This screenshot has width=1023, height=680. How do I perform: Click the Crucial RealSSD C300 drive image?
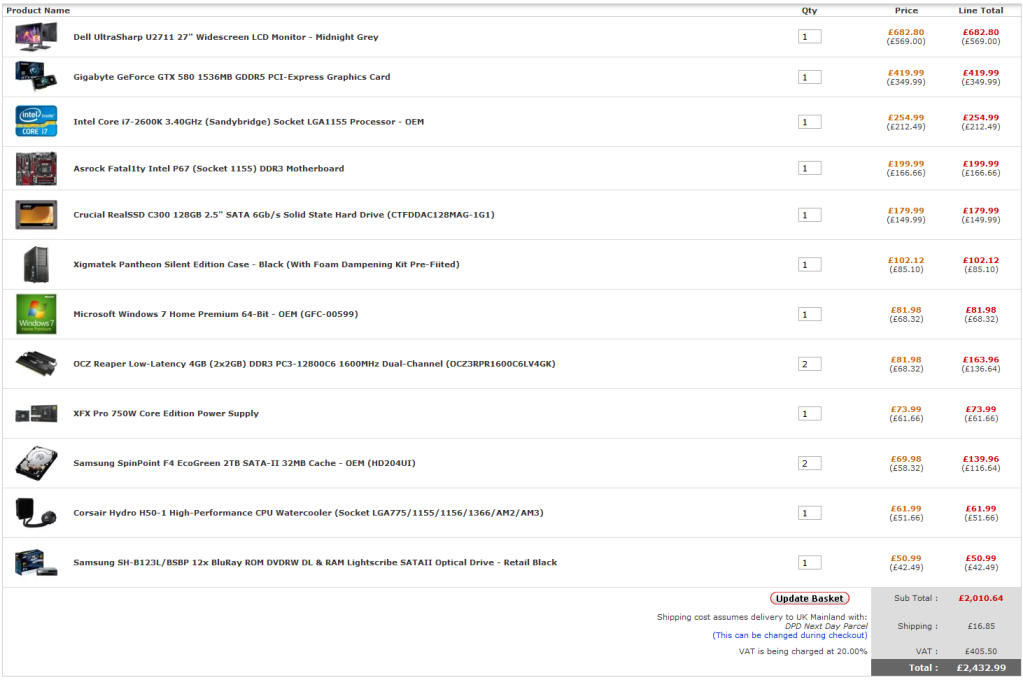coord(36,214)
